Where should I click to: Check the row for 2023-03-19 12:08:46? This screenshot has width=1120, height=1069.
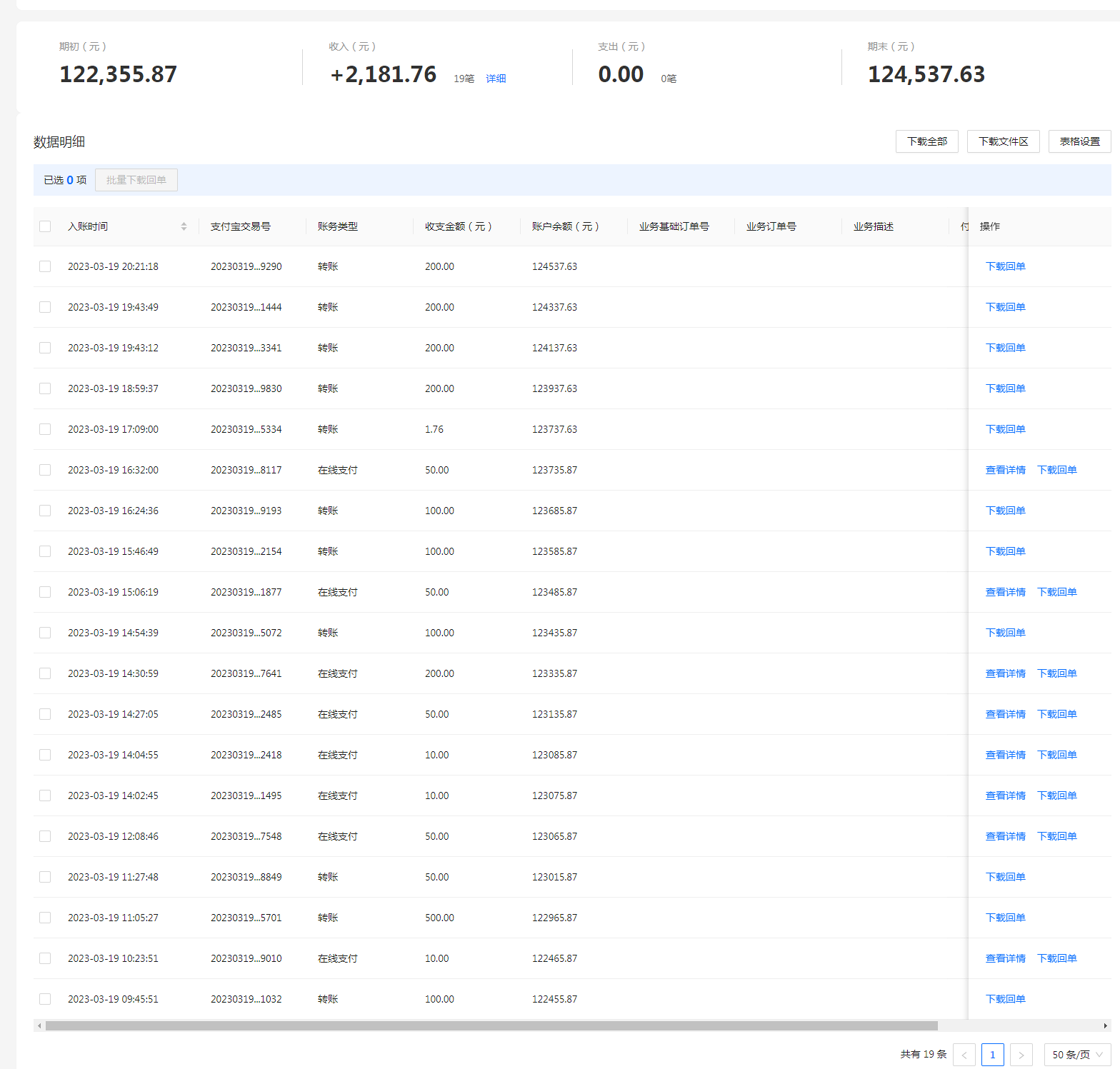45,836
